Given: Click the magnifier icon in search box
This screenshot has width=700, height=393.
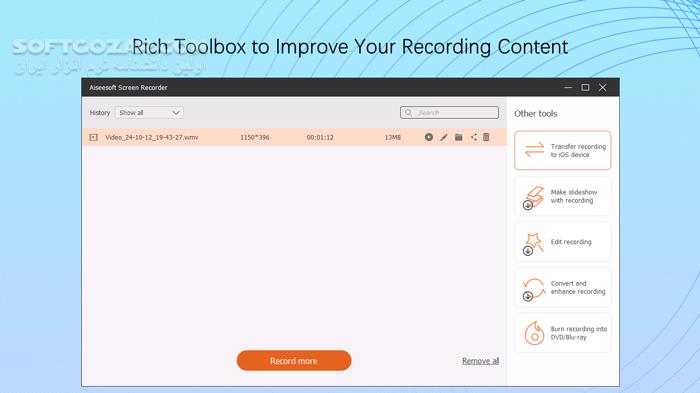Looking at the screenshot, I should 408,113.
